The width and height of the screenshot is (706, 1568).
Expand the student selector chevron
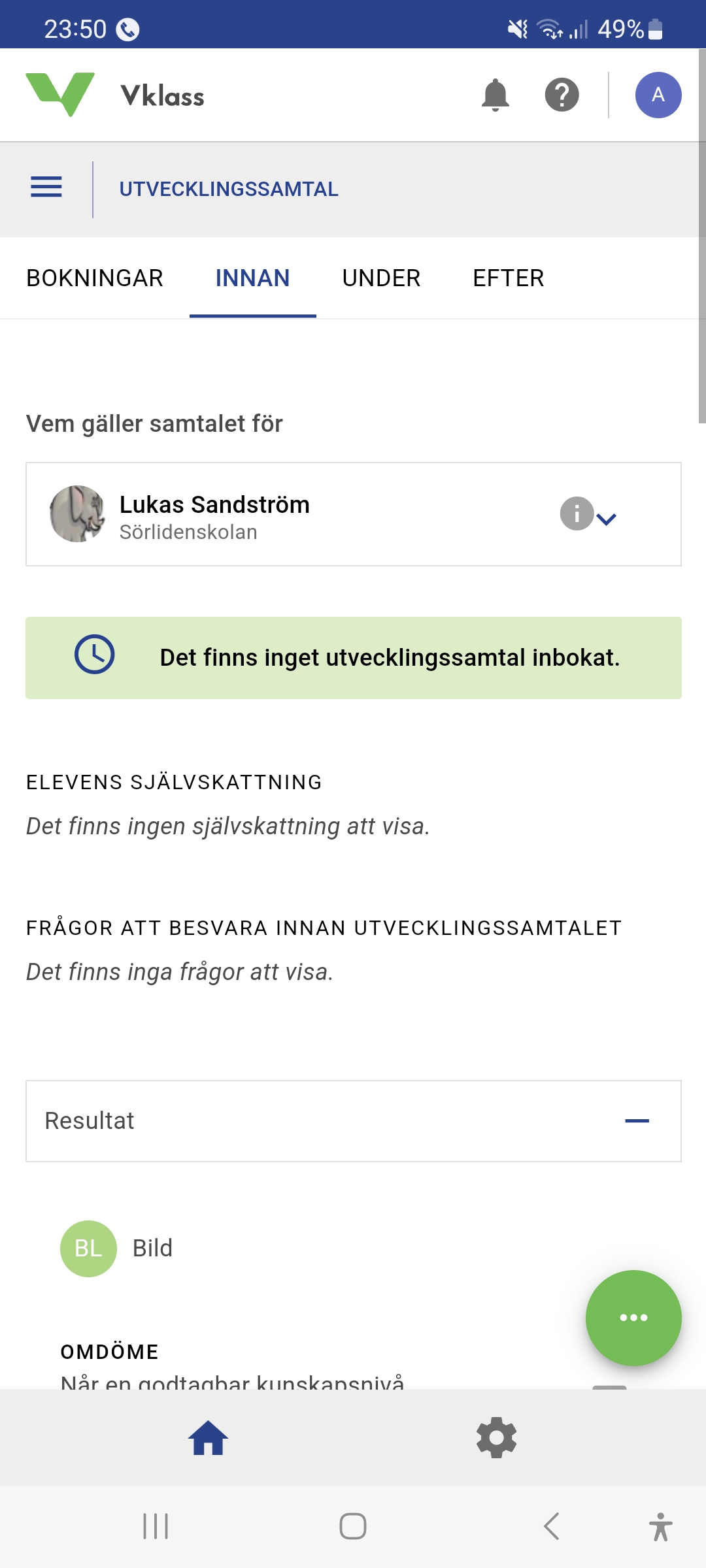[x=607, y=519]
